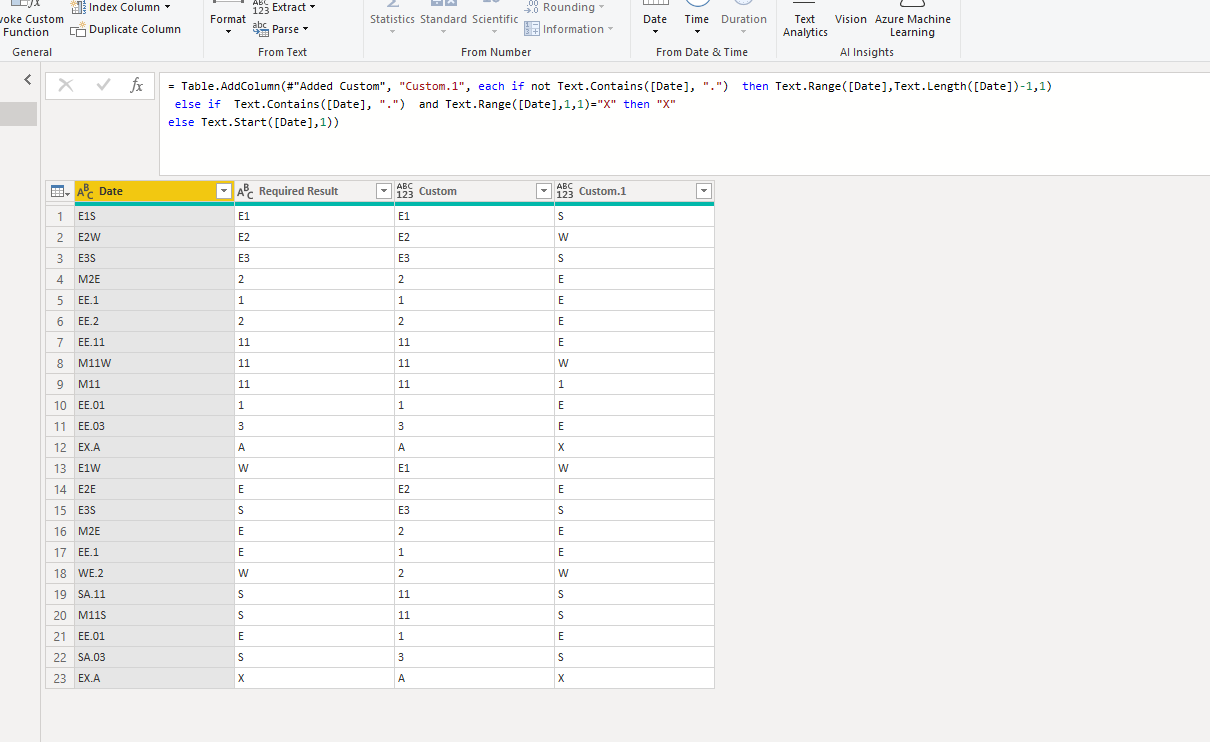Click the M11S cell in row 20
The width and height of the screenshot is (1210, 742).
pyautogui.click(x=154, y=615)
